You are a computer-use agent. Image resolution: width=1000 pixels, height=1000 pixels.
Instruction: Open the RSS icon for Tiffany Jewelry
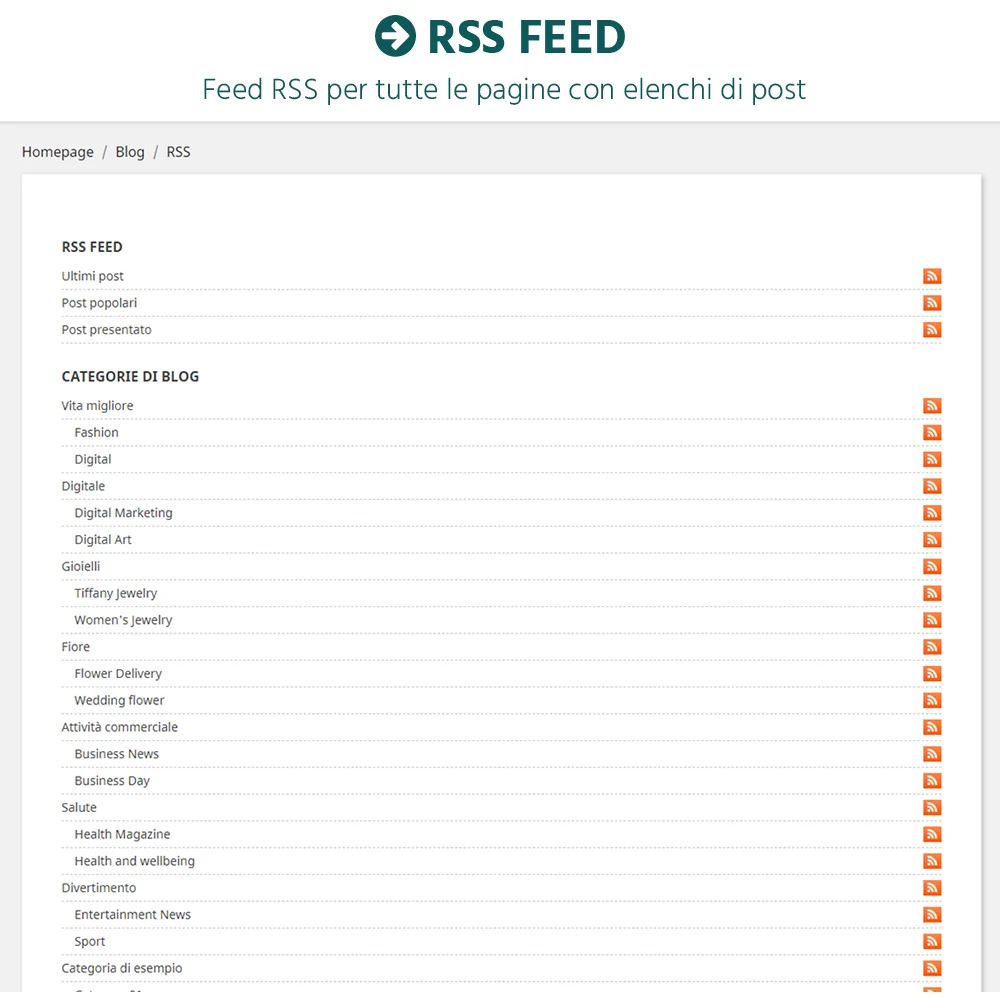[932, 593]
